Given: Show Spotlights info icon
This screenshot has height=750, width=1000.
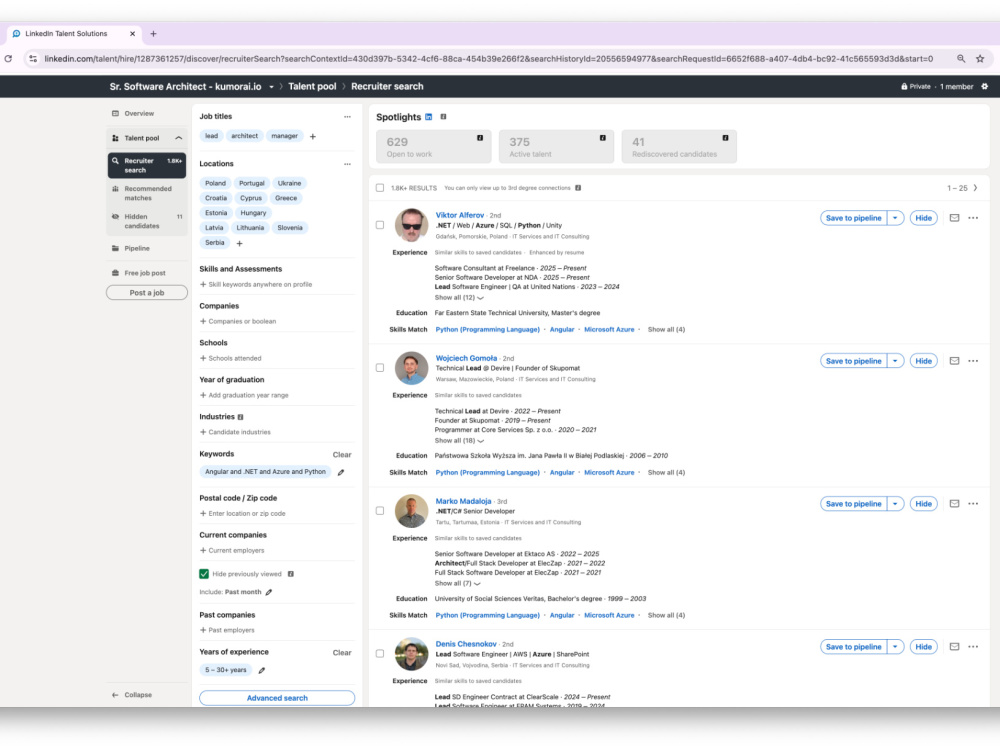Looking at the screenshot, I should pyautogui.click(x=443, y=117).
